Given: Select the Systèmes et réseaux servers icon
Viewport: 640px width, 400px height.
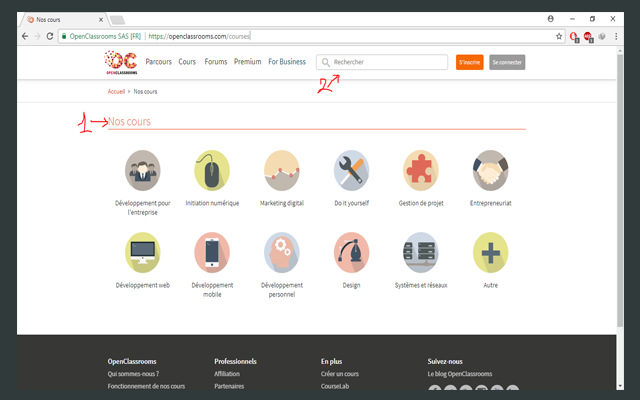Looking at the screenshot, I should [x=420, y=251].
